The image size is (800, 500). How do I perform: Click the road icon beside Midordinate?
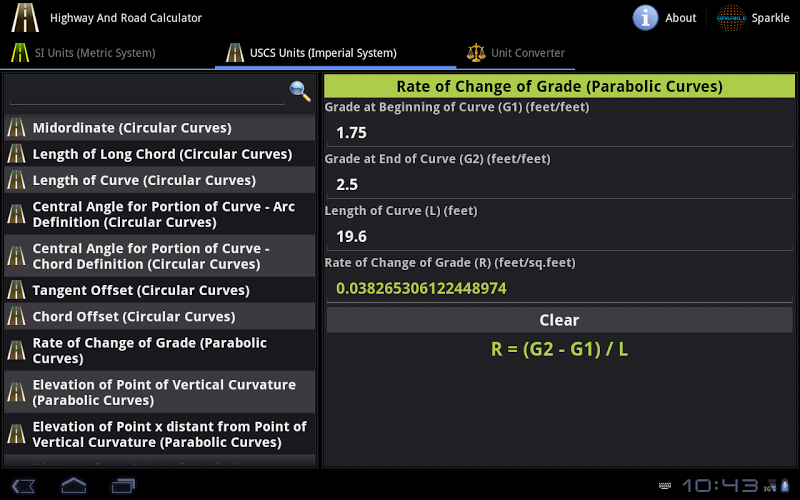[x=16, y=128]
